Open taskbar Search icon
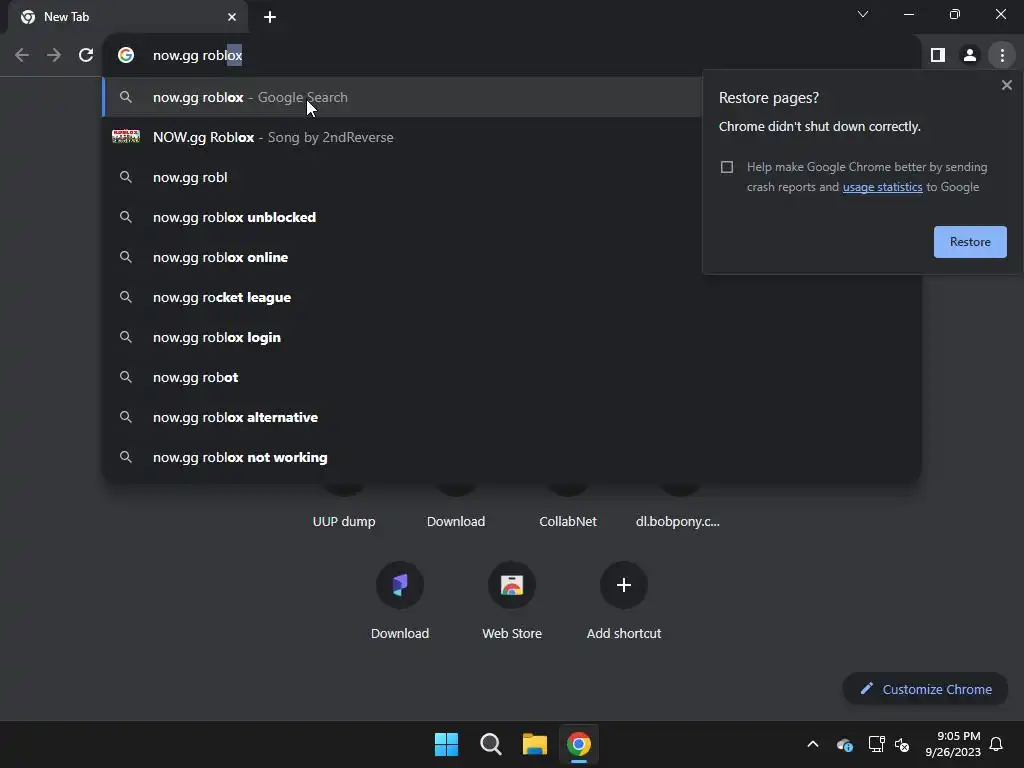Screen dimensions: 1024x768 pyautogui.click(x=490, y=744)
